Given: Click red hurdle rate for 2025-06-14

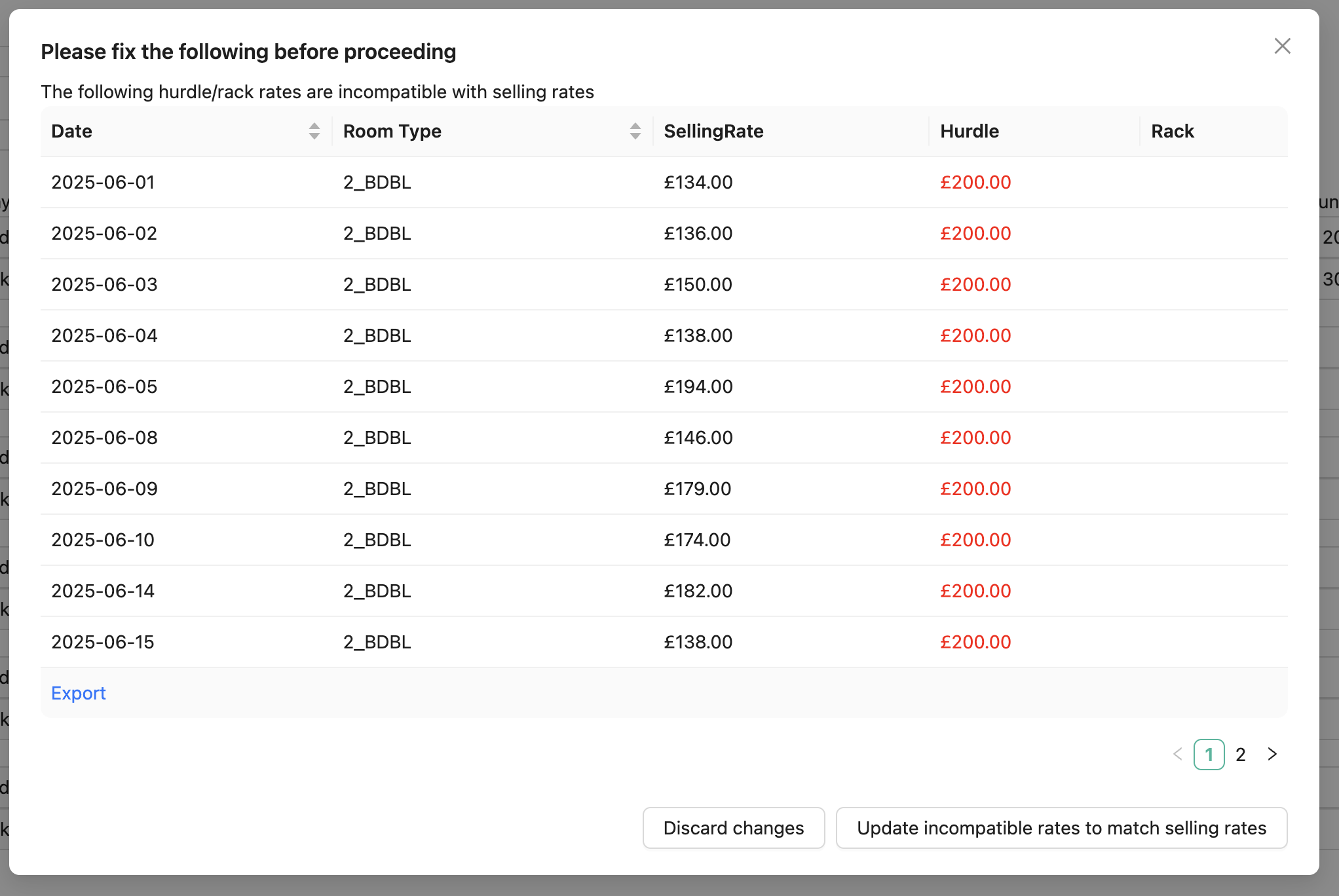Looking at the screenshot, I should [x=975, y=591].
